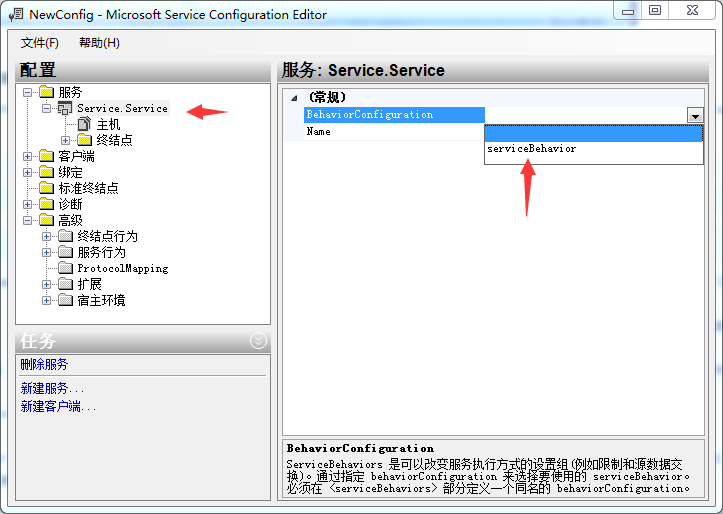Minimize the NewConfig editor window
This screenshot has width=723, height=514.
(628, 11)
